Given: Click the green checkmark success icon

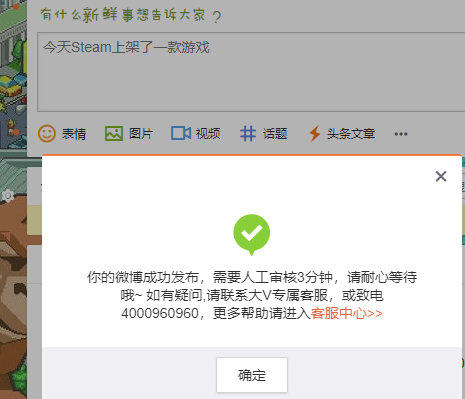Looking at the screenshot, I should pyautogui.click(x=252, y=235).
